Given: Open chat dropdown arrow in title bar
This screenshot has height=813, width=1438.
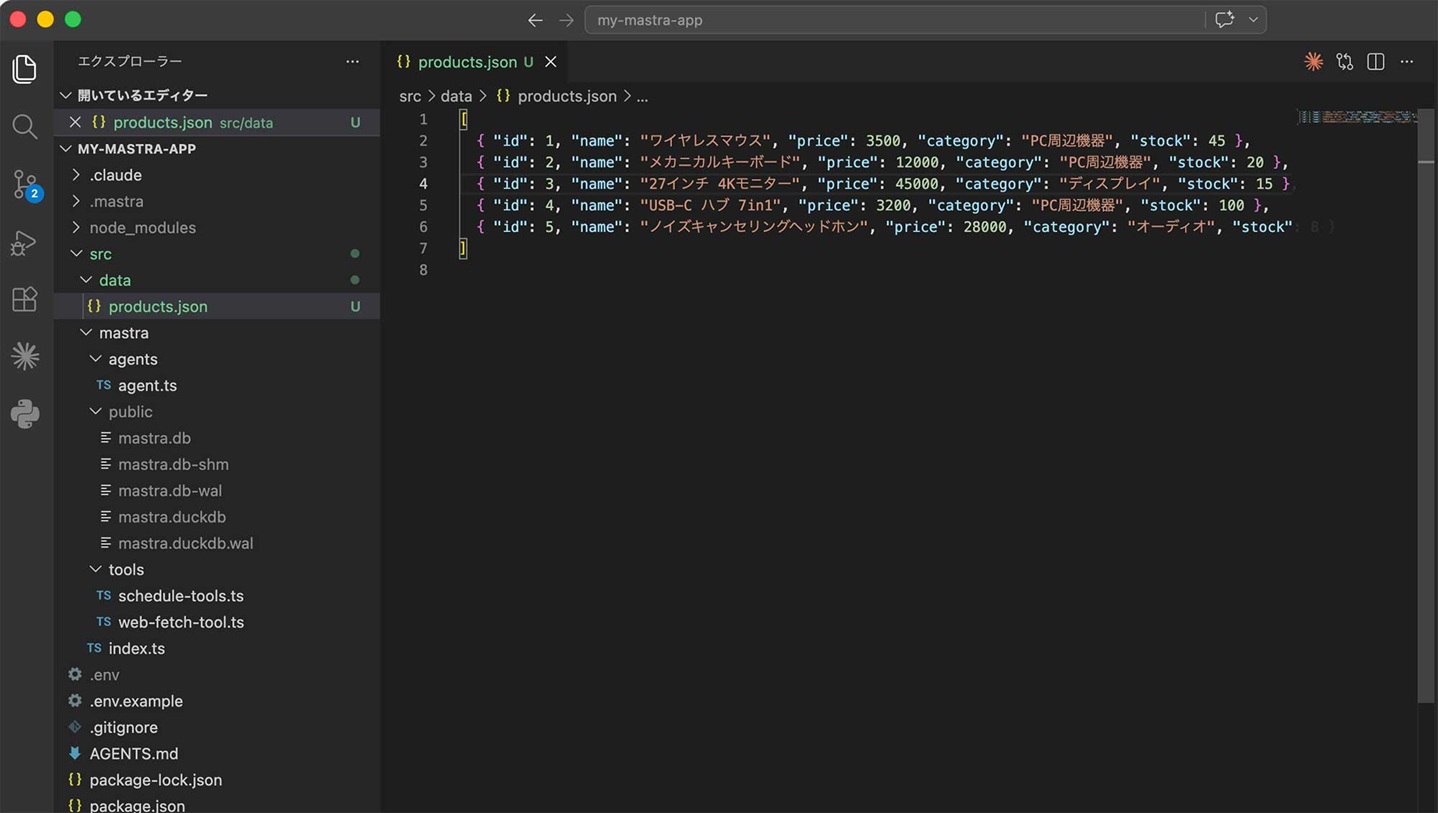Looking at the screenshot, I should 1253,20.
